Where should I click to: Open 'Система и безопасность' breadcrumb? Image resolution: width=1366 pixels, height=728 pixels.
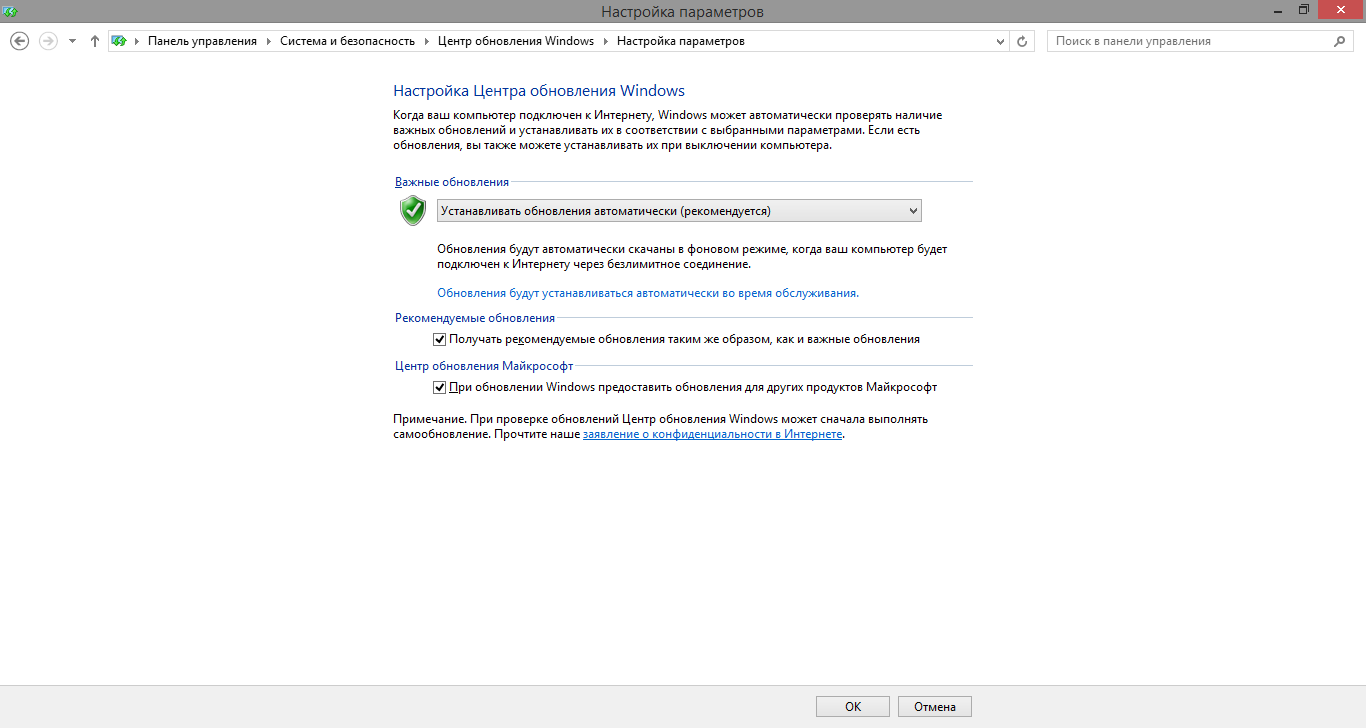pyautogui.click(x=347, y=41)
